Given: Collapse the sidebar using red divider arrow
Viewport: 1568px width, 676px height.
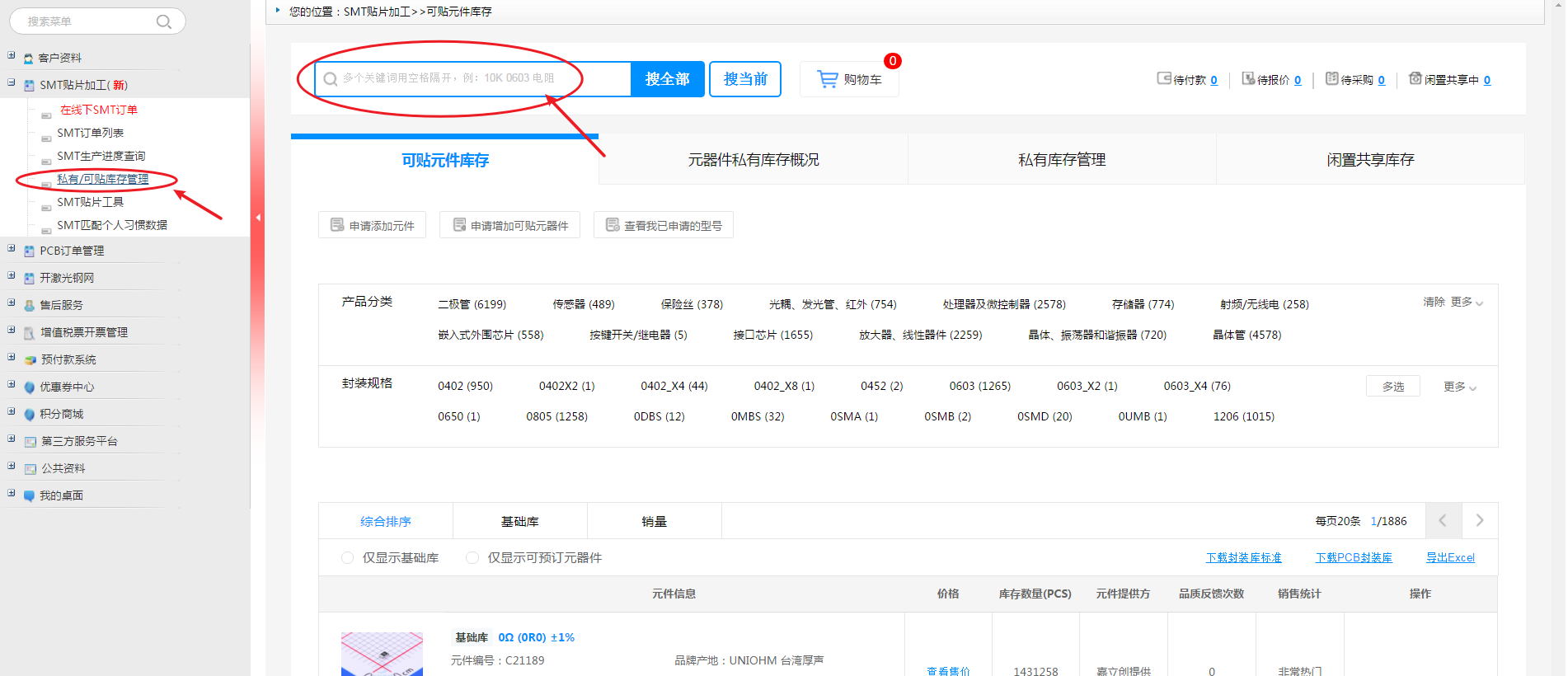Looking at the screenshot, I should pyautogui.click(x=258, y=218).
